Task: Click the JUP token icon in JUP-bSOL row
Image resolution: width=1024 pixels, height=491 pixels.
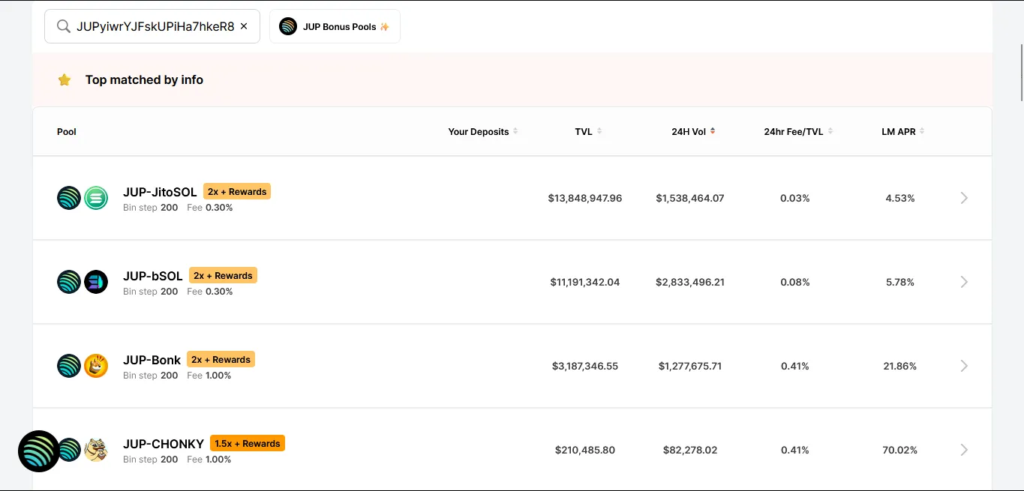Action: tap(69, 282)
